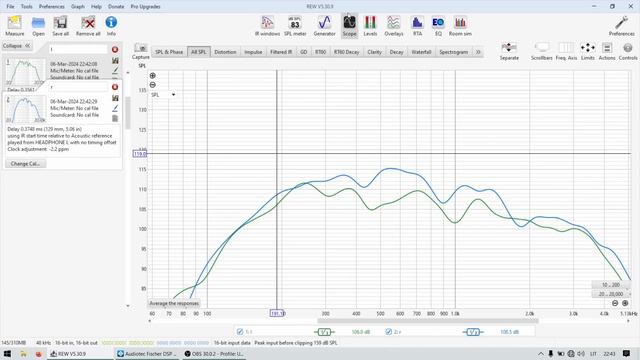The image size is (640, 360).
Task: Switch to OBS 30.0.2 taskbar window
Action: pos(214,353)
